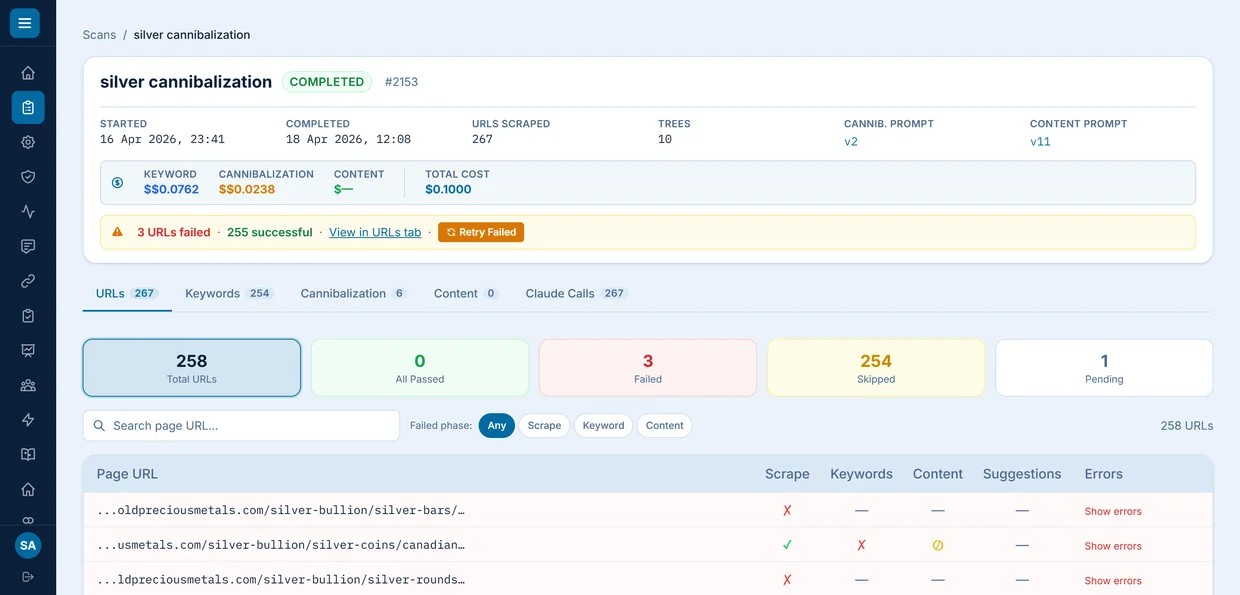Image resolution: width=1240 pixels, height=595 pixels.
Task: Select the Scrape failed phase filter
Action: pyautogui.click(x=544, y=426)
